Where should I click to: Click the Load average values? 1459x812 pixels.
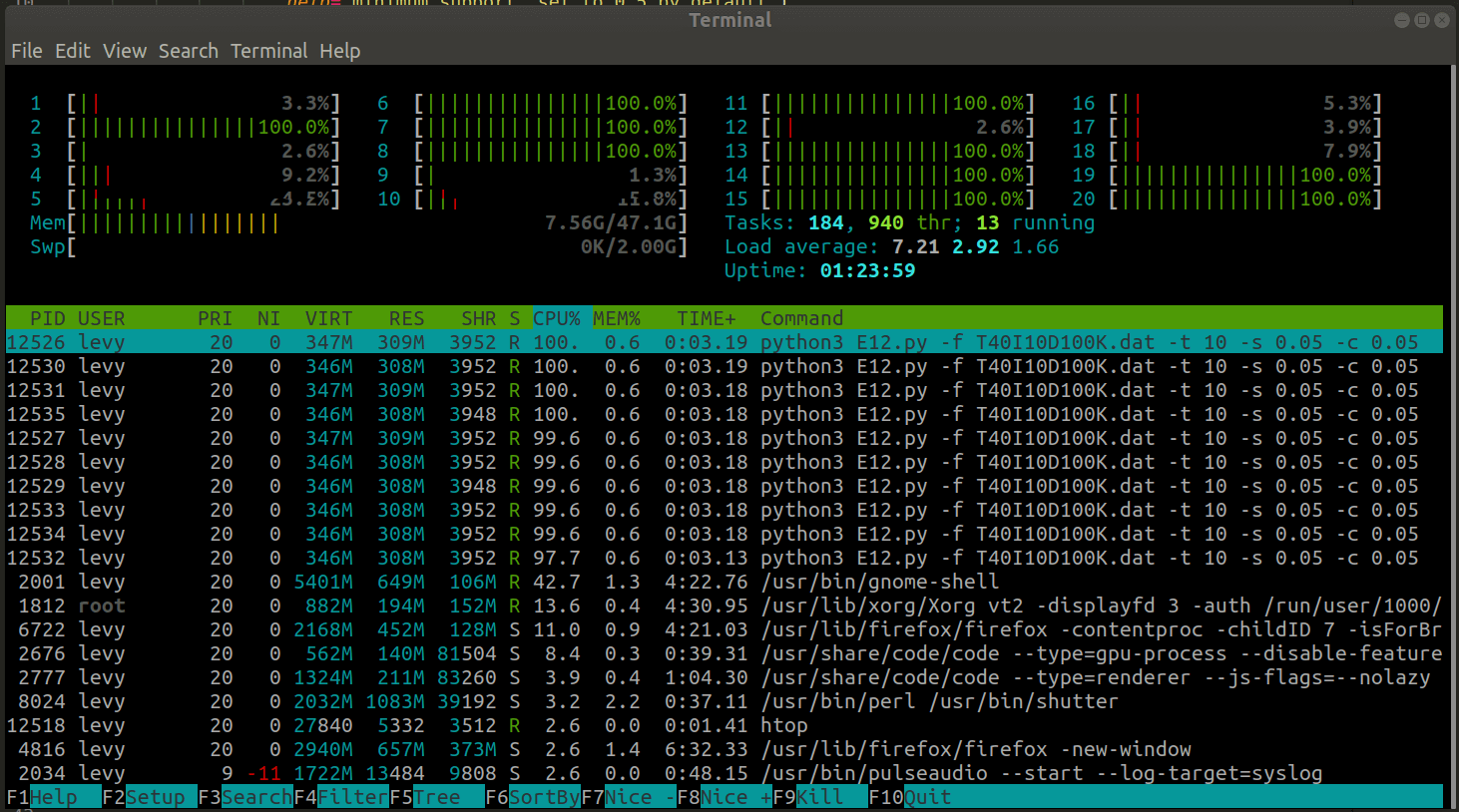(x=976, y=246)
